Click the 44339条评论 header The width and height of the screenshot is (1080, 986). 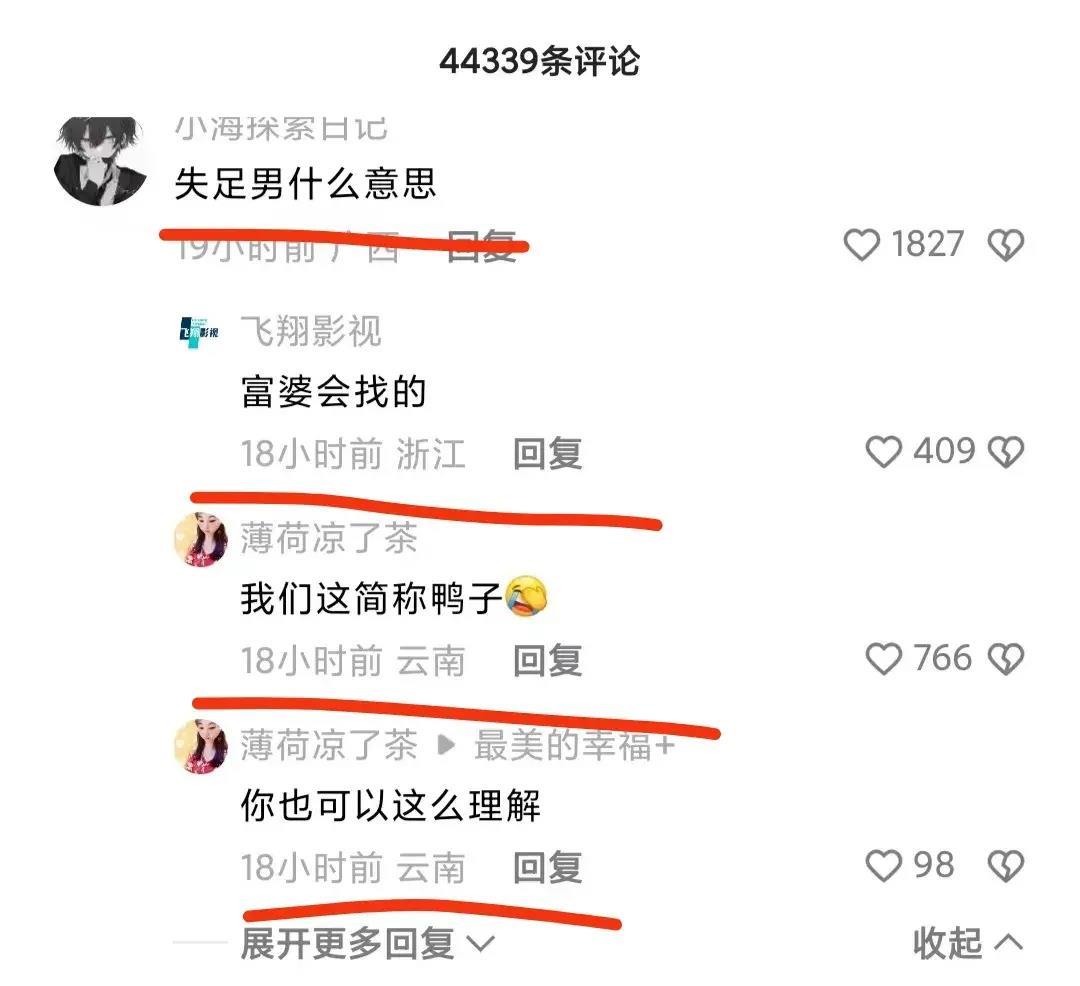pyautogui.click(x=540, y=61)
